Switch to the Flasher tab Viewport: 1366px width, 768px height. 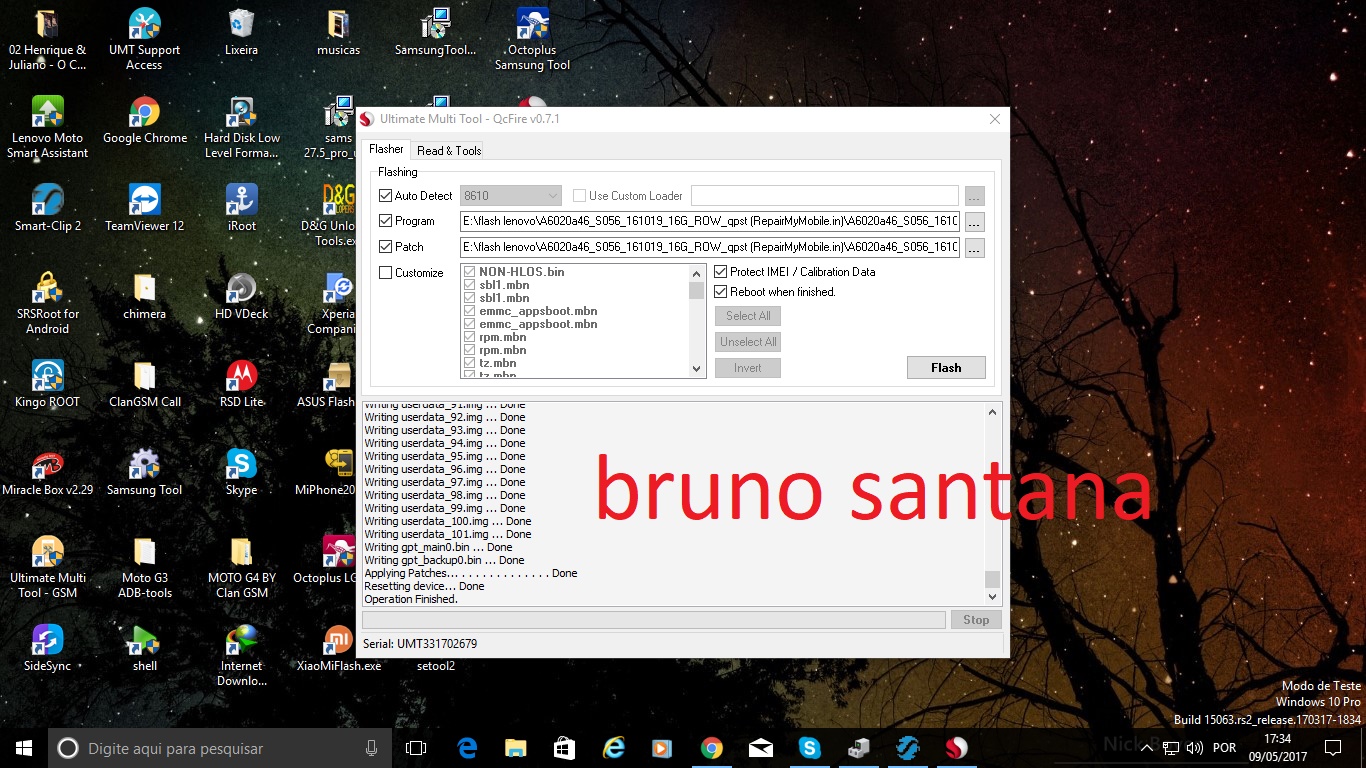[x=387, y=149]
